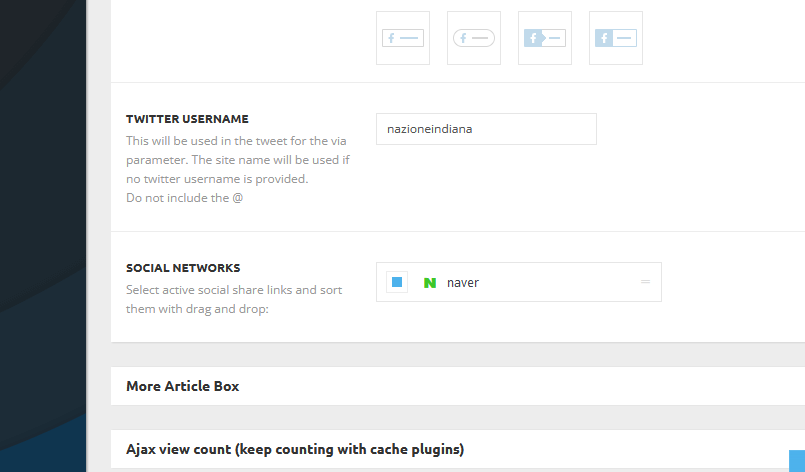Click the Twitter username input field

pyautogui.click(x=486, y=129)
